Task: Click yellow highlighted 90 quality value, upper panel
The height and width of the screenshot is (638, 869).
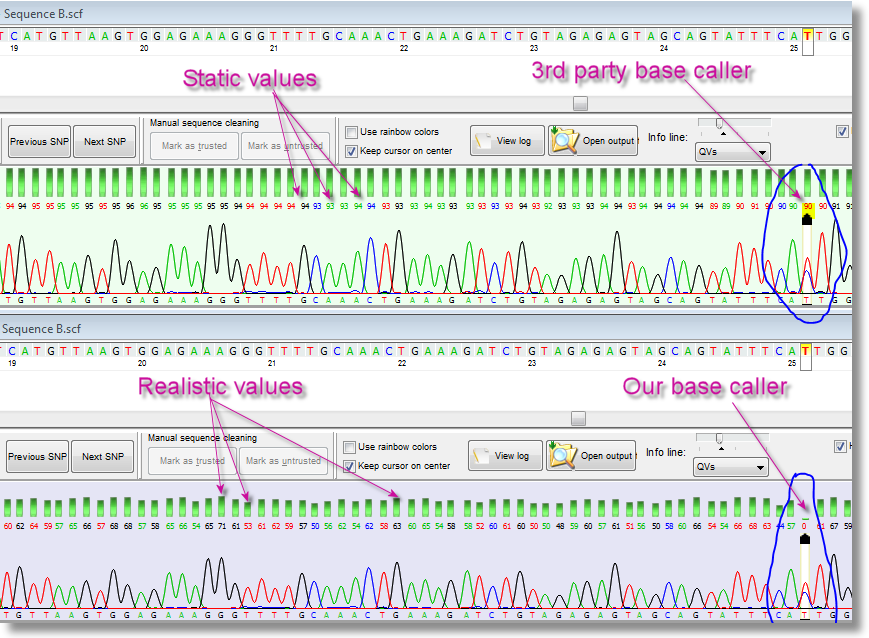Action: [807, 206]
